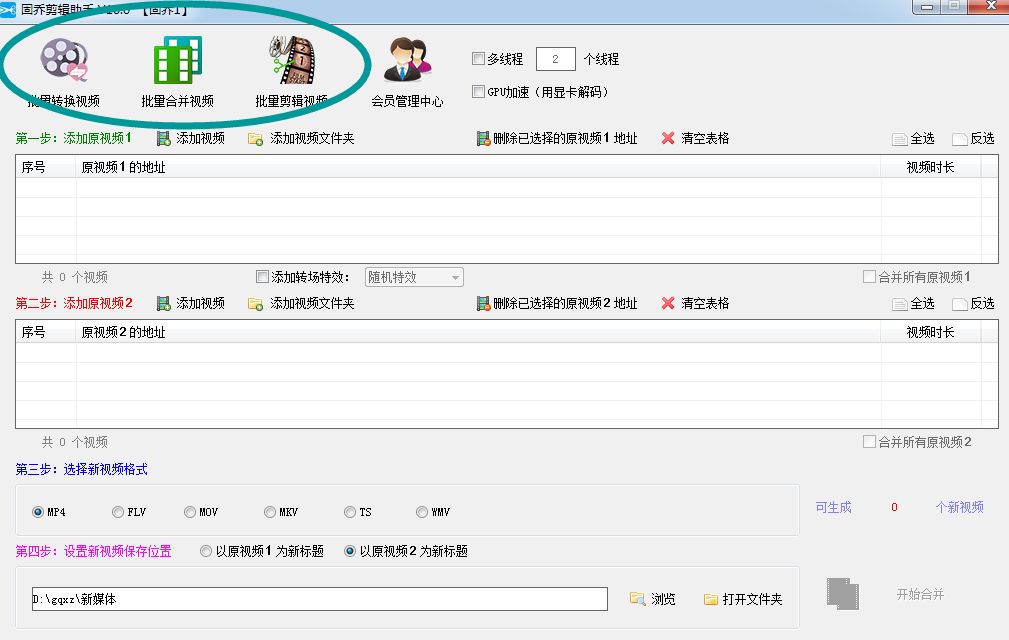Check 添加转场特效 option
The width and height of the screenshot is (1009, 640).
tap(263, 276)
